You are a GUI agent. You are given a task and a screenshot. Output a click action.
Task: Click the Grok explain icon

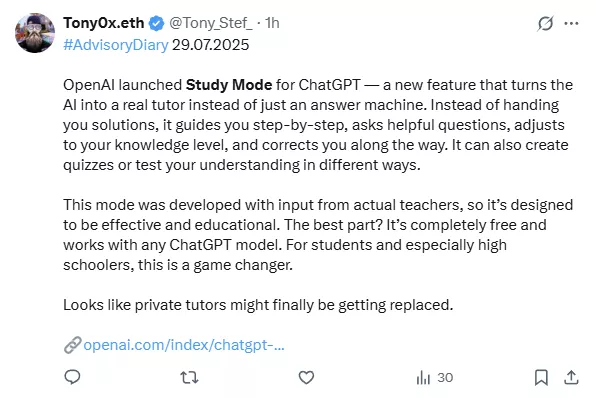pyautogui.click(x=545, y=24)
